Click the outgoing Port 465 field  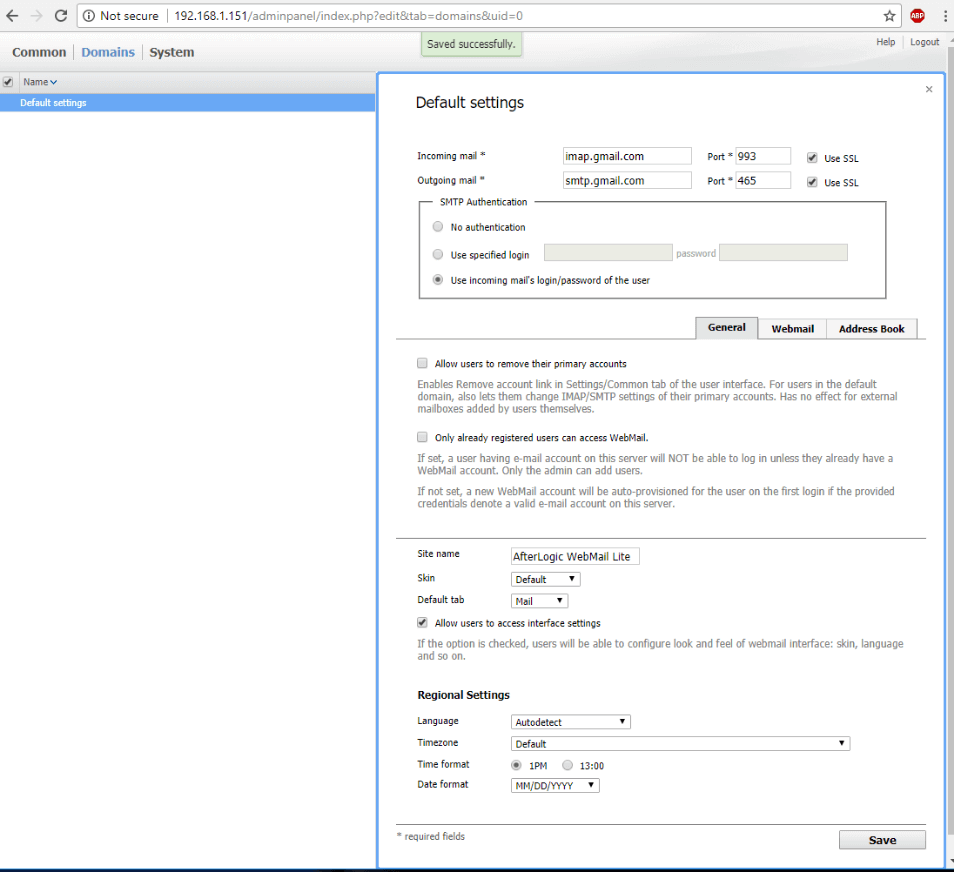(x=763, y=181)
